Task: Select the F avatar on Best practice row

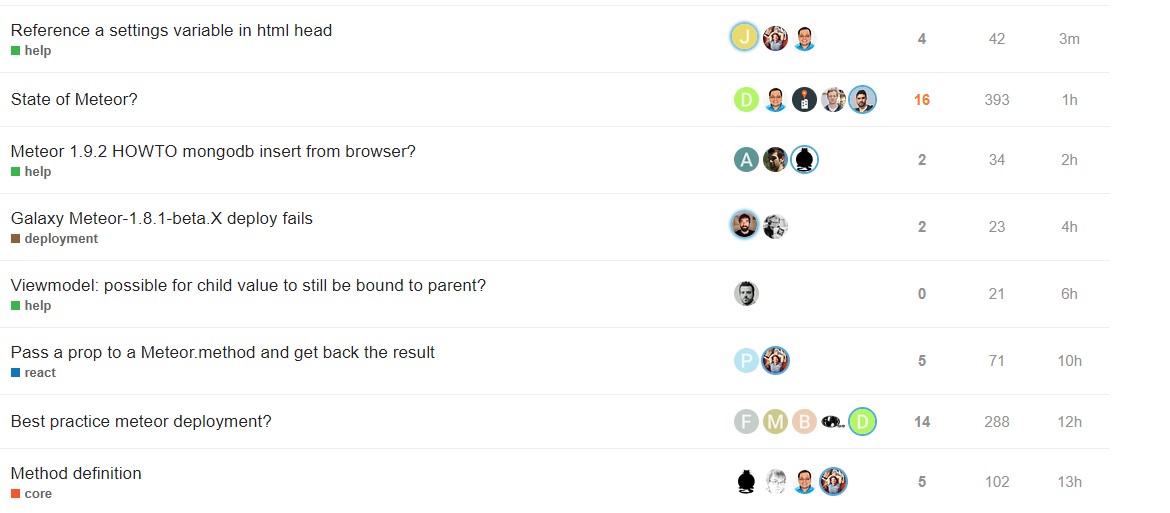Action: click(x=746, y=422)
